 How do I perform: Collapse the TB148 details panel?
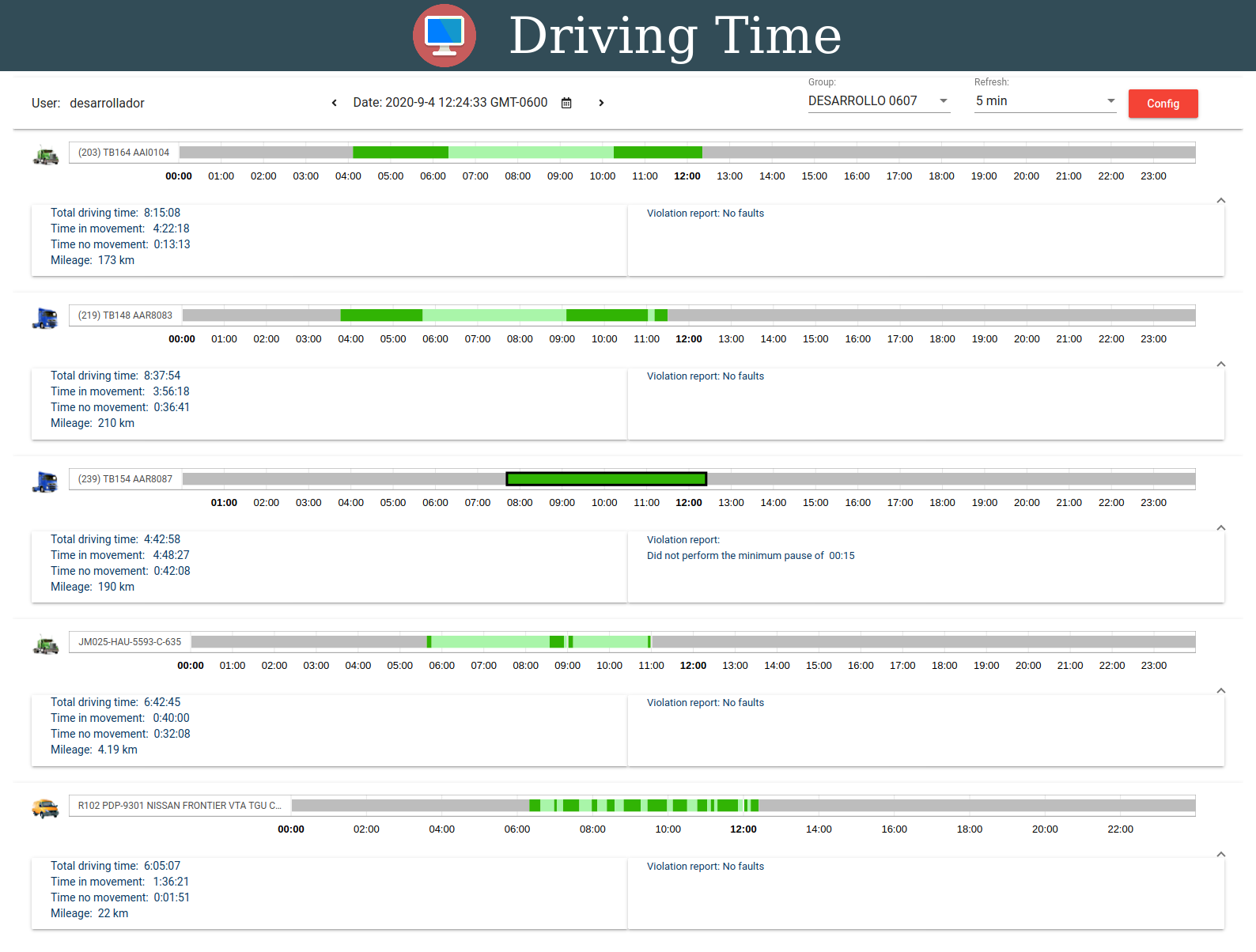[1221, 365]
